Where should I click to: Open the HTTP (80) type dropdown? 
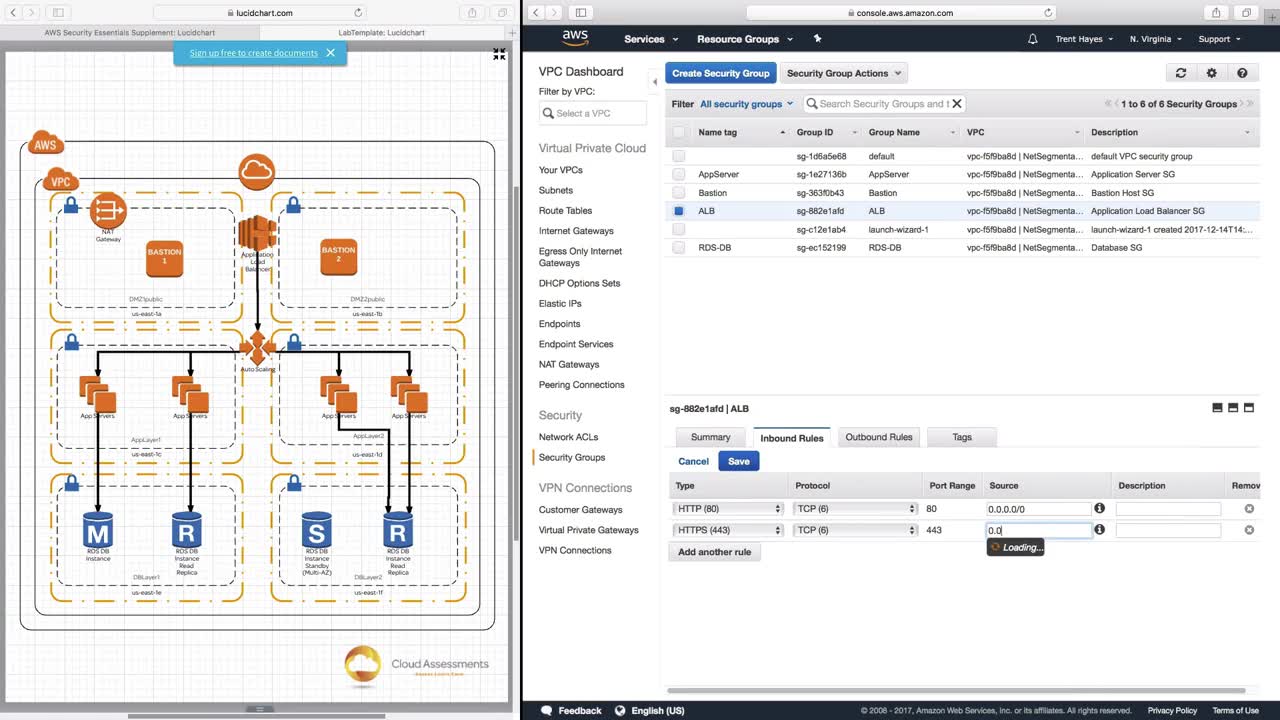point(728,509)
